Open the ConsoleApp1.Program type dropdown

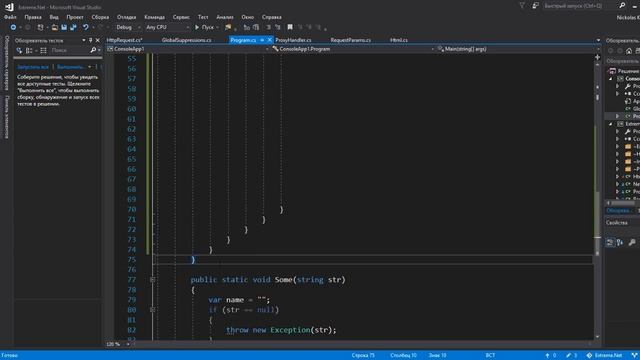tap(353, 49)
